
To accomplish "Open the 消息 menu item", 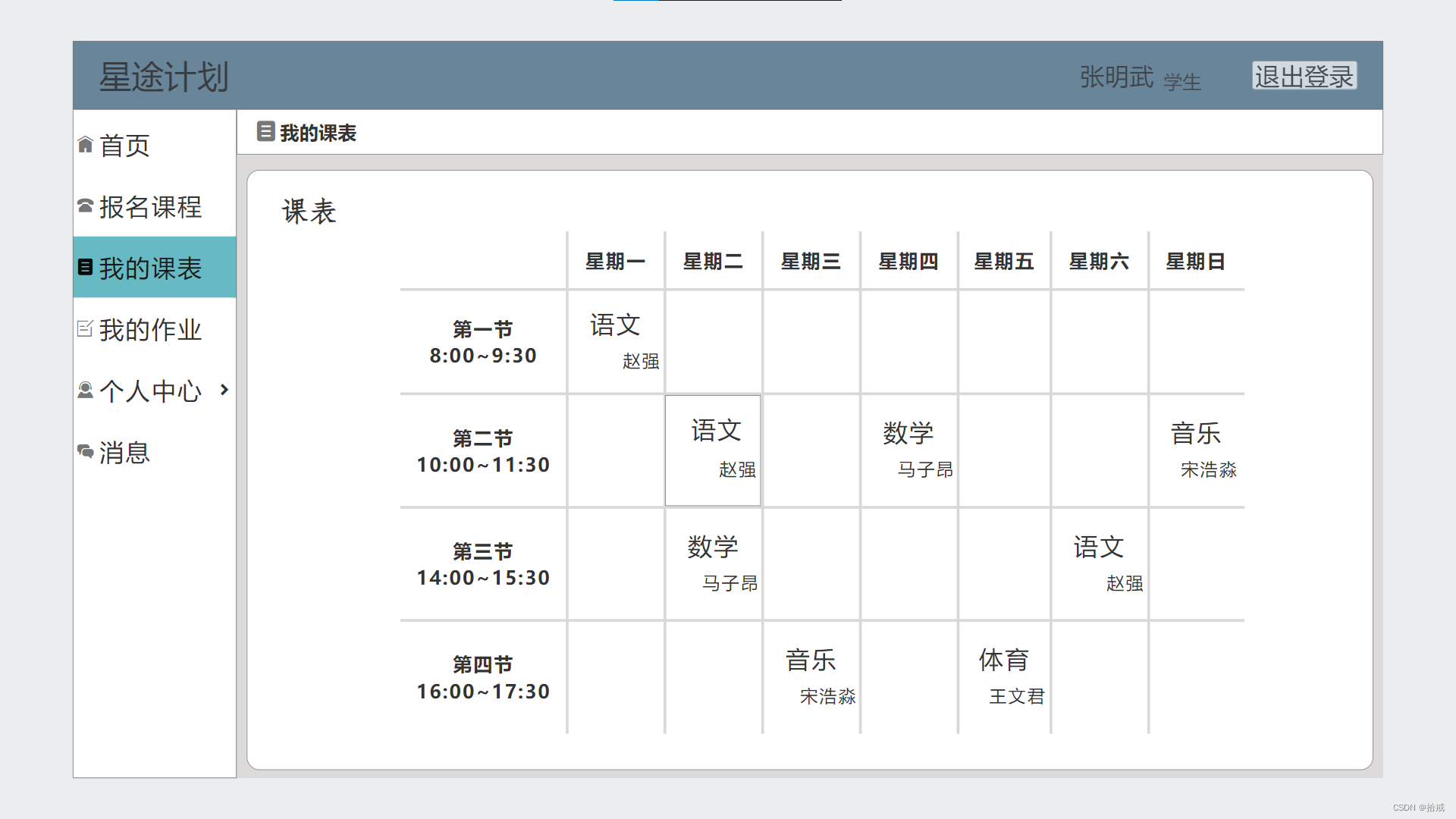I will point(125,452).
